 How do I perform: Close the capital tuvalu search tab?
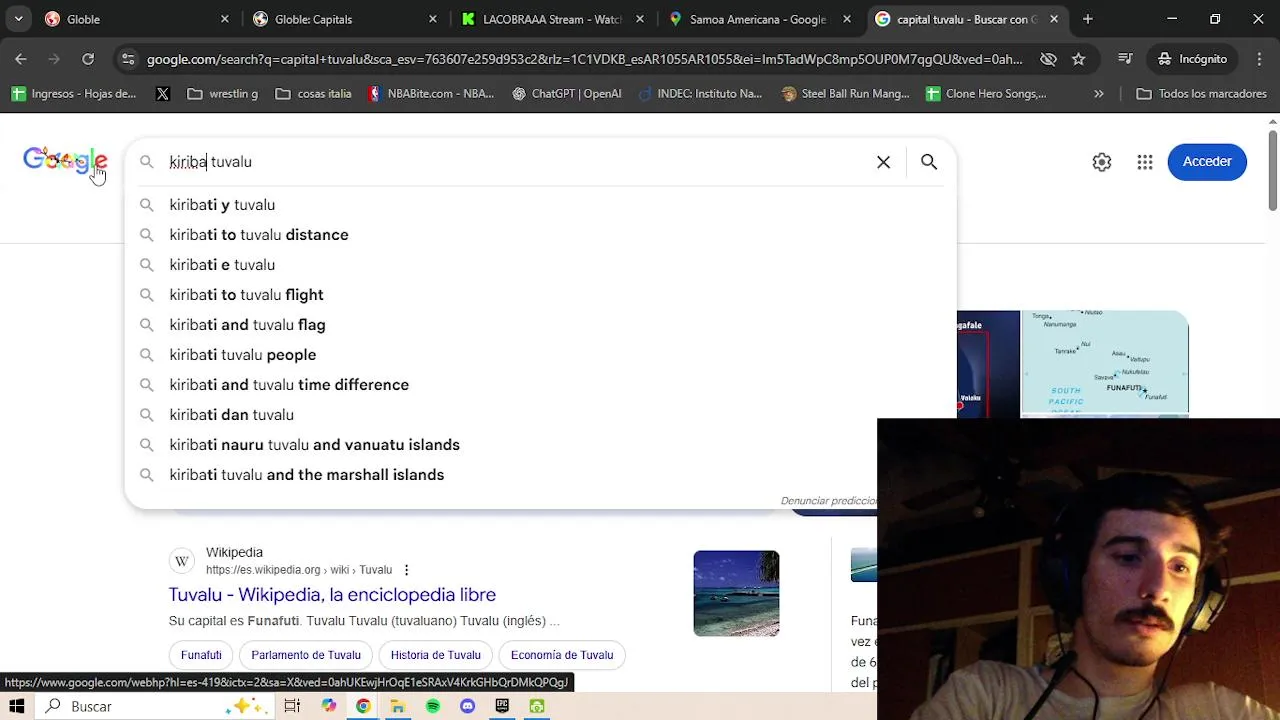pos(1054,19)
